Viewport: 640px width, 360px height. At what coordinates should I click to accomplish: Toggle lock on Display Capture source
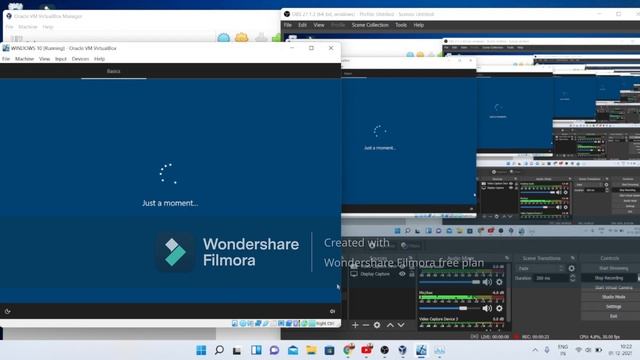(x=412, y=274)
